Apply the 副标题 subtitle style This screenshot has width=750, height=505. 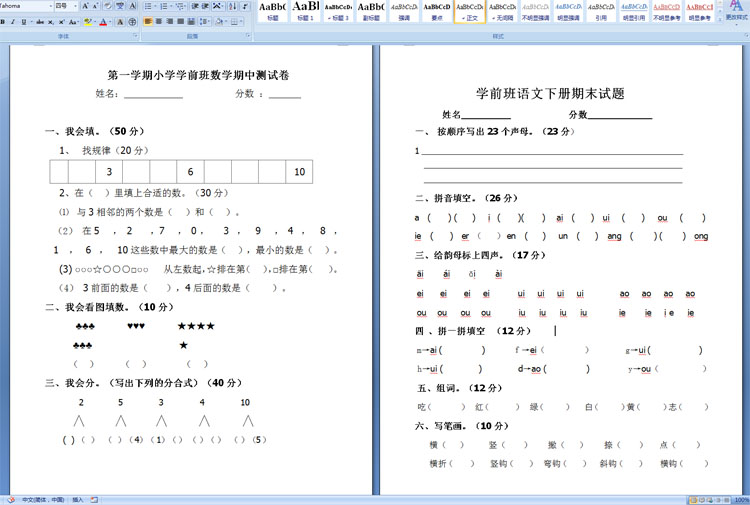(x=371, y=11)
